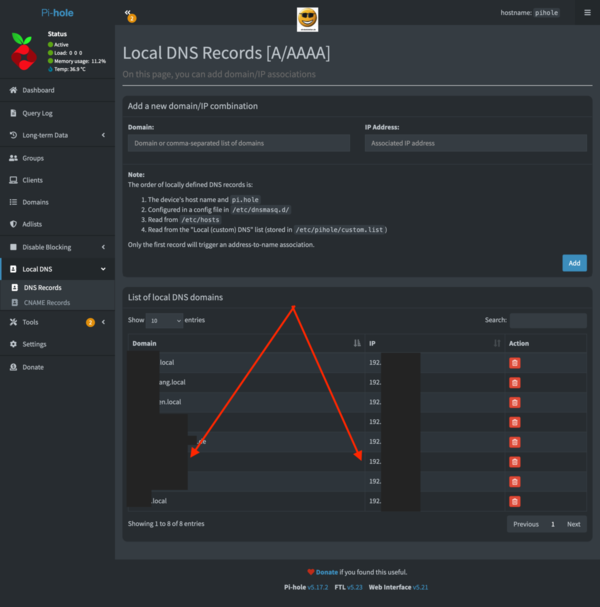Go to the Groups page
This screenshot has width=600, height=607.
[x=57, y=158]
